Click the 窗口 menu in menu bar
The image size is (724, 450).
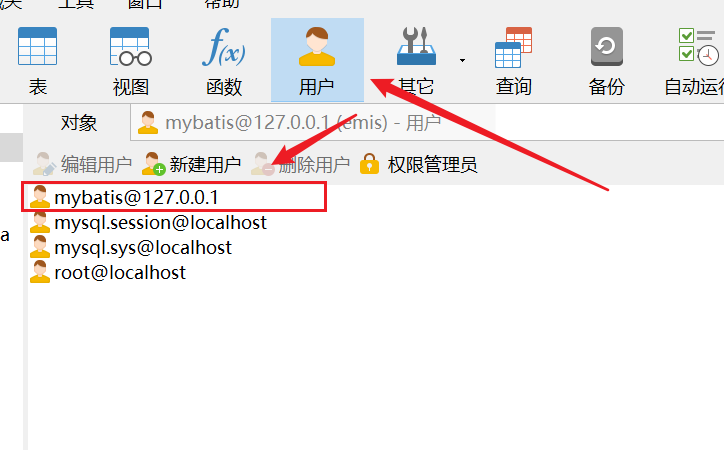click(x=145, y=4)
